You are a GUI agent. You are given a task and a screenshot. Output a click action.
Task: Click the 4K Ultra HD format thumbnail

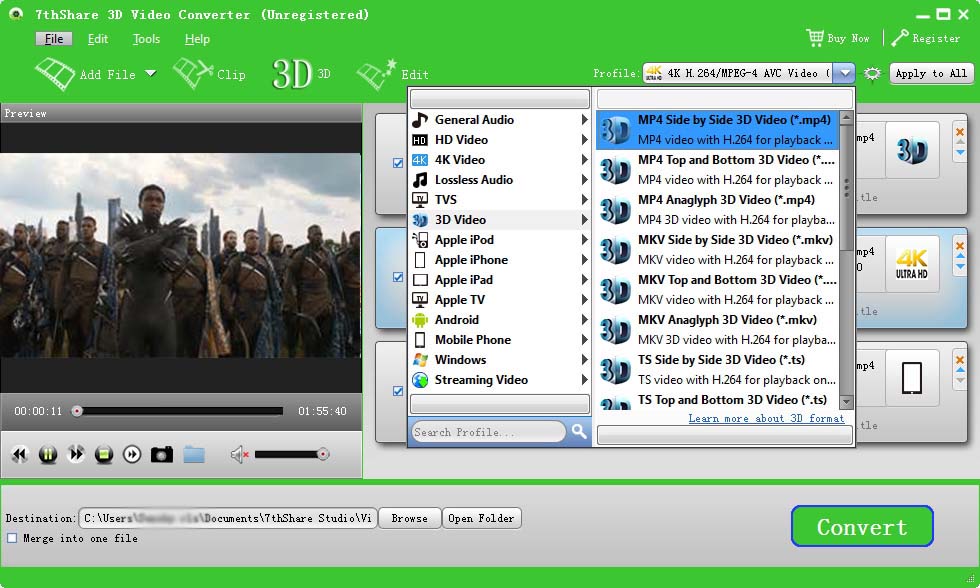click(x=912, y=264)
